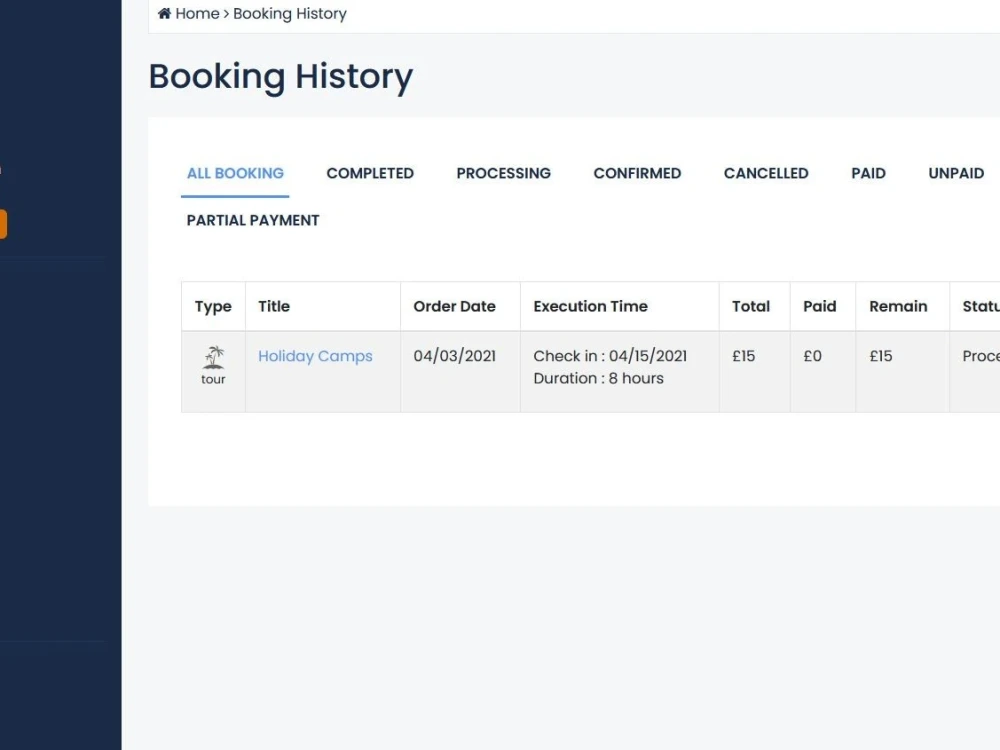The width and height of the screenshot is (1000, 750).
Task: Switch back to the ALL BOOKING tab
Action: tap(234, 173)
